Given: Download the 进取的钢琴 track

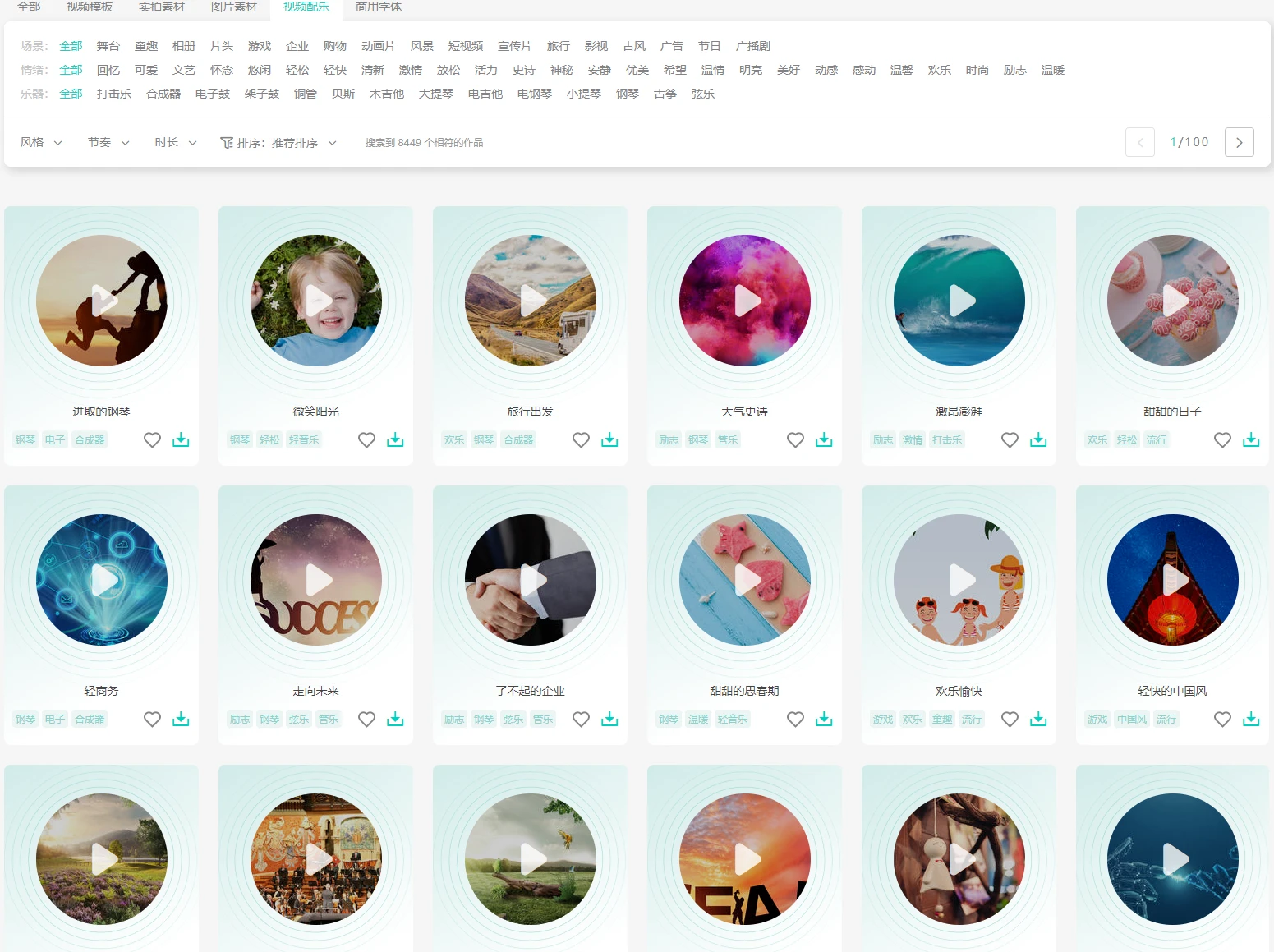Looking at the screenshot, I should (x=181, y=440).
